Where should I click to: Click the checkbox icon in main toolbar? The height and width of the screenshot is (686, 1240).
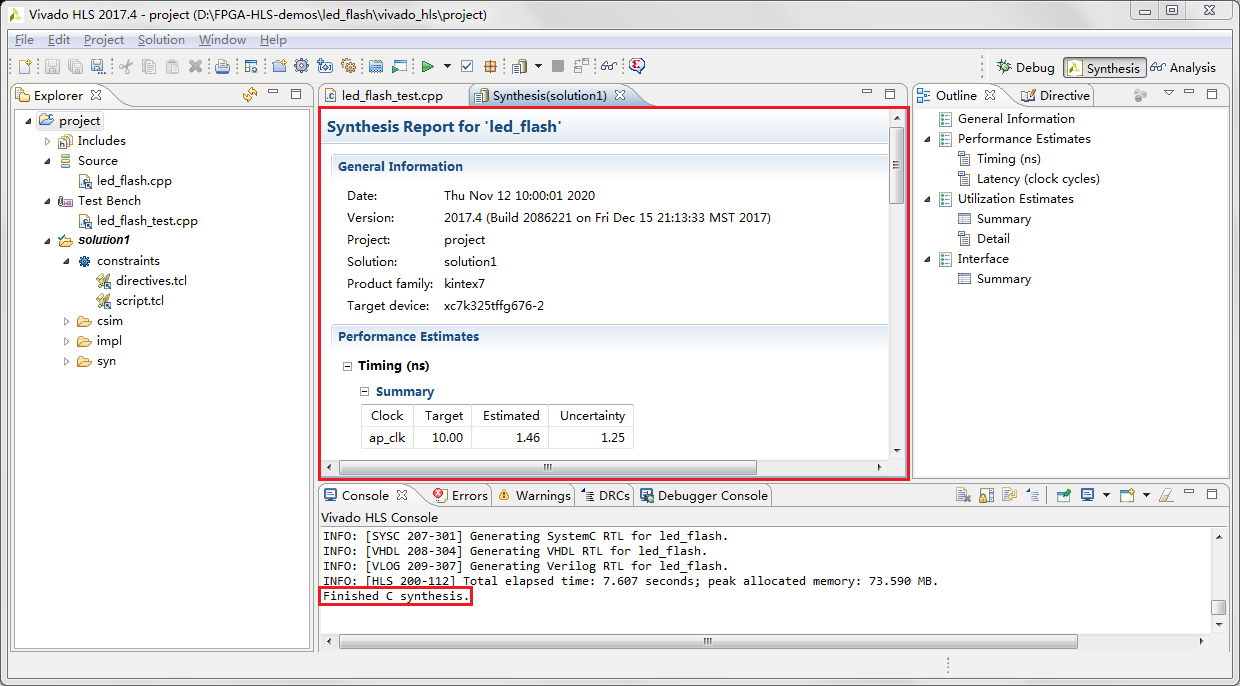467,67
